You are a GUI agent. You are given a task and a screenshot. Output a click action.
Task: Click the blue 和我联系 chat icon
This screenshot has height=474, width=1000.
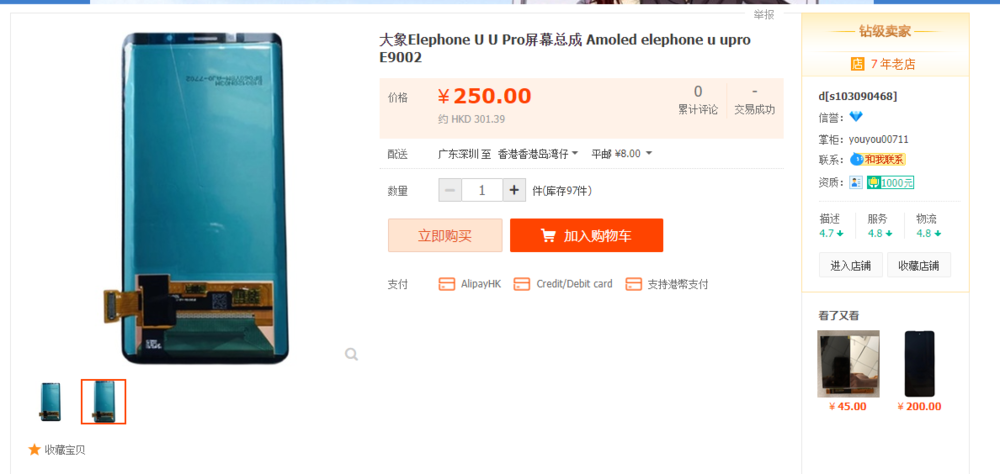[x=857, y=159]
